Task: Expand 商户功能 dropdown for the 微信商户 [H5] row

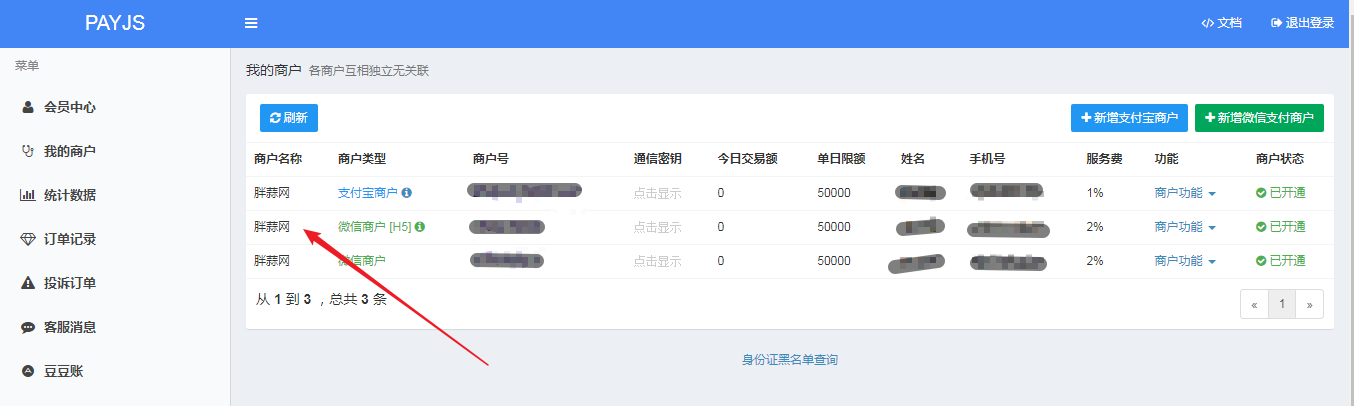Action: coord(1185,227)
